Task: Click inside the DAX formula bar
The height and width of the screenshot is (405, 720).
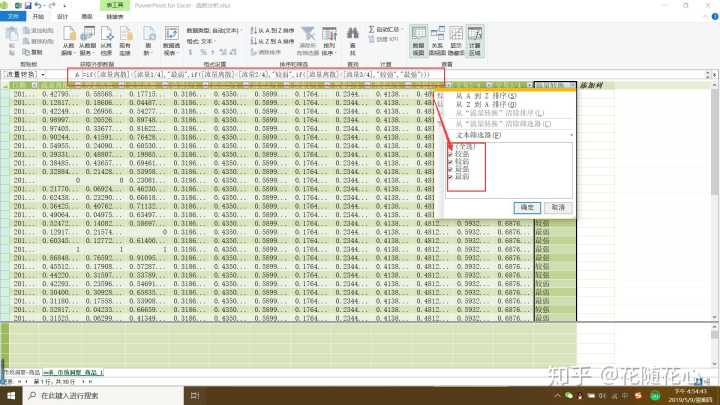Action: 300,75
